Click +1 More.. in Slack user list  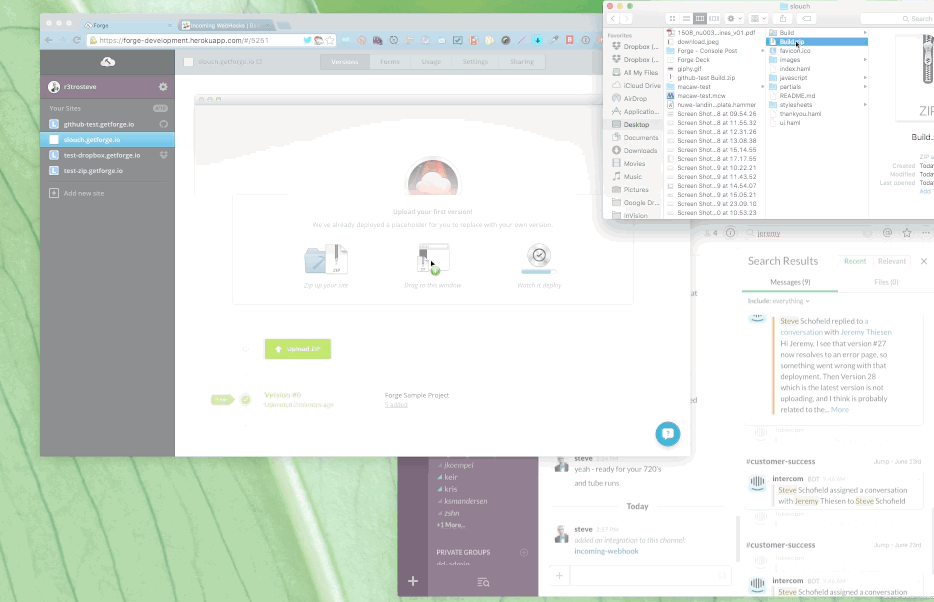(451, 525)
